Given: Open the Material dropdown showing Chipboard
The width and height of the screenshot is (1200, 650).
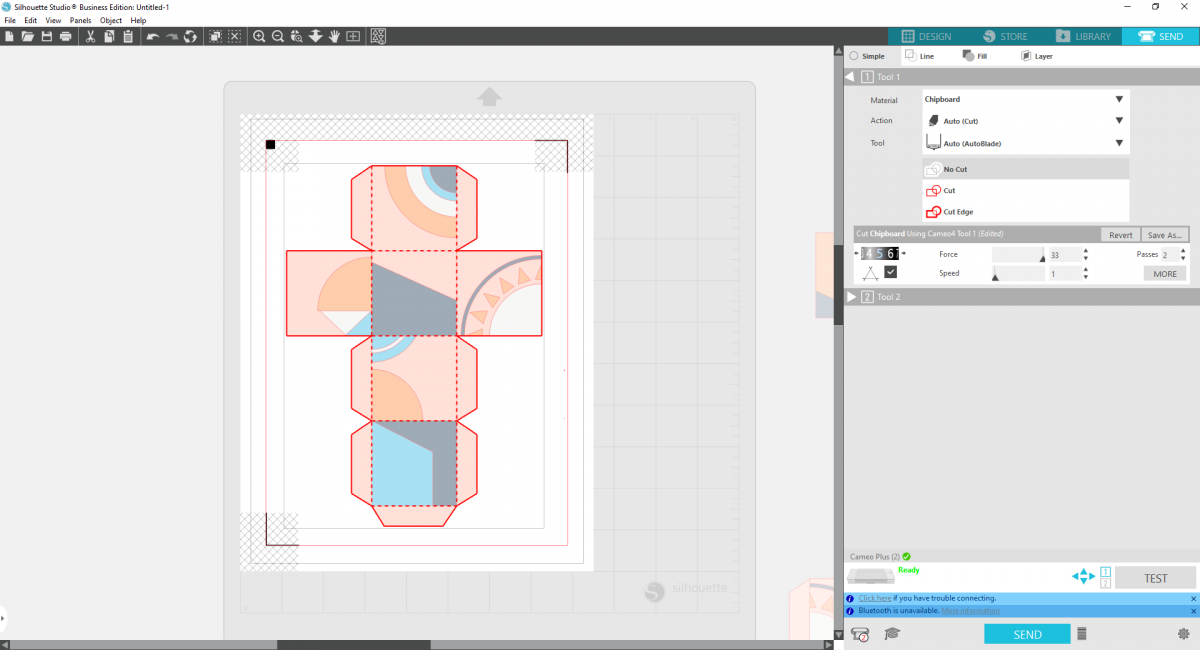Looking at the screenshot, I should [x=1025, y=99].
